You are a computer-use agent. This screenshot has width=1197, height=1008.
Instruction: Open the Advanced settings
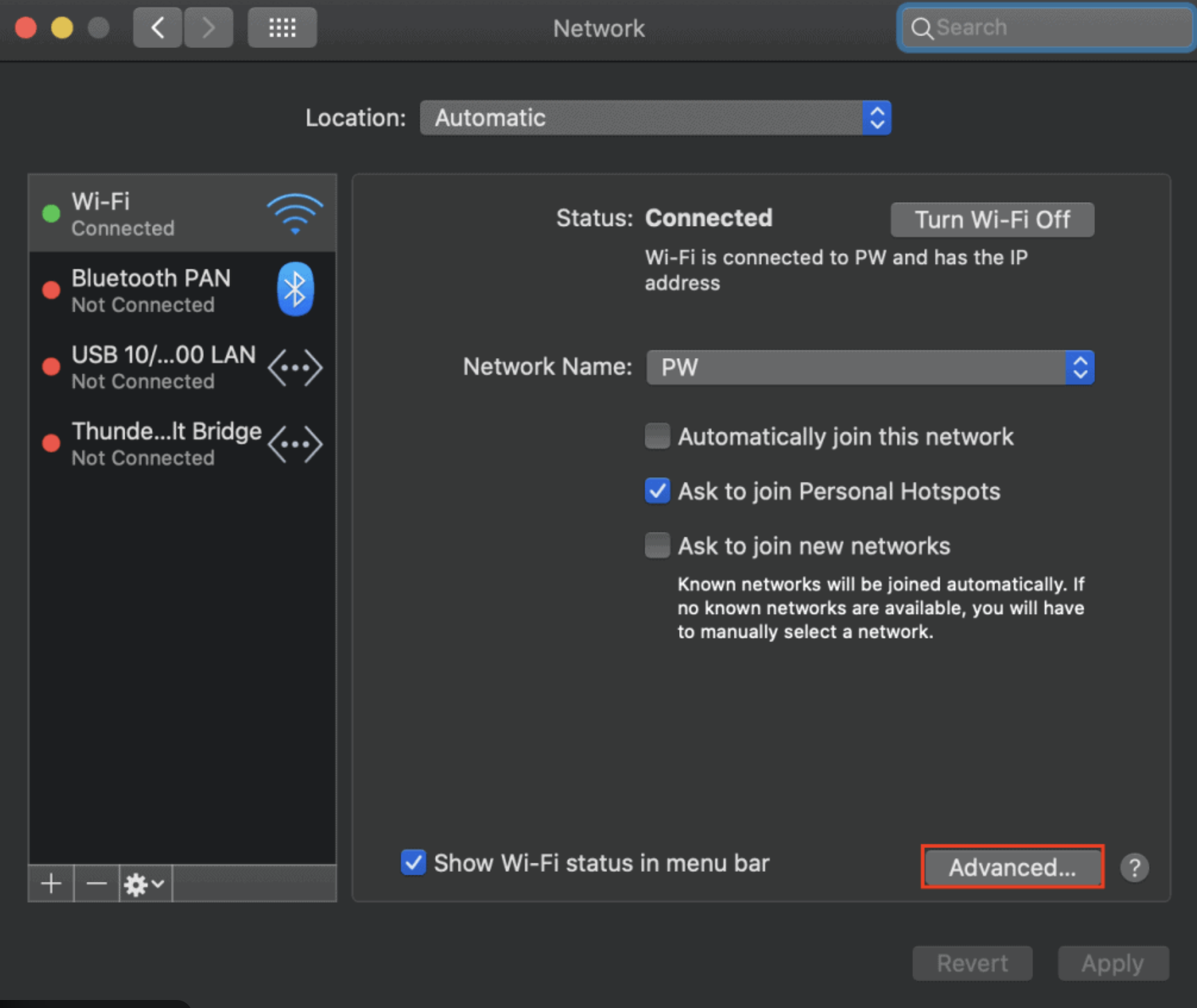click(1012, 867)
